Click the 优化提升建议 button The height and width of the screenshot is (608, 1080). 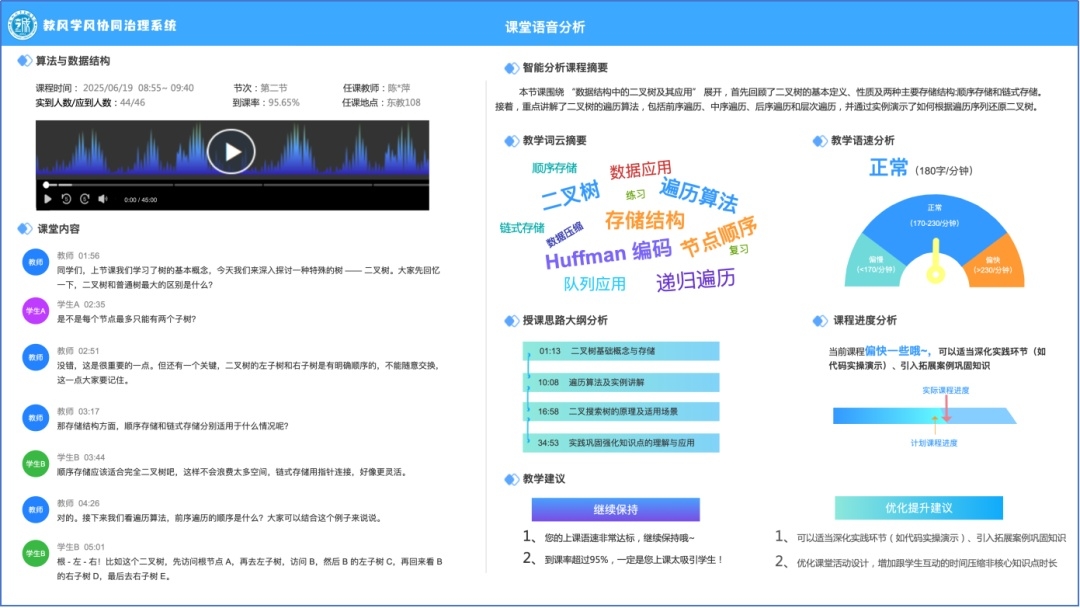(x=918, y=508)
